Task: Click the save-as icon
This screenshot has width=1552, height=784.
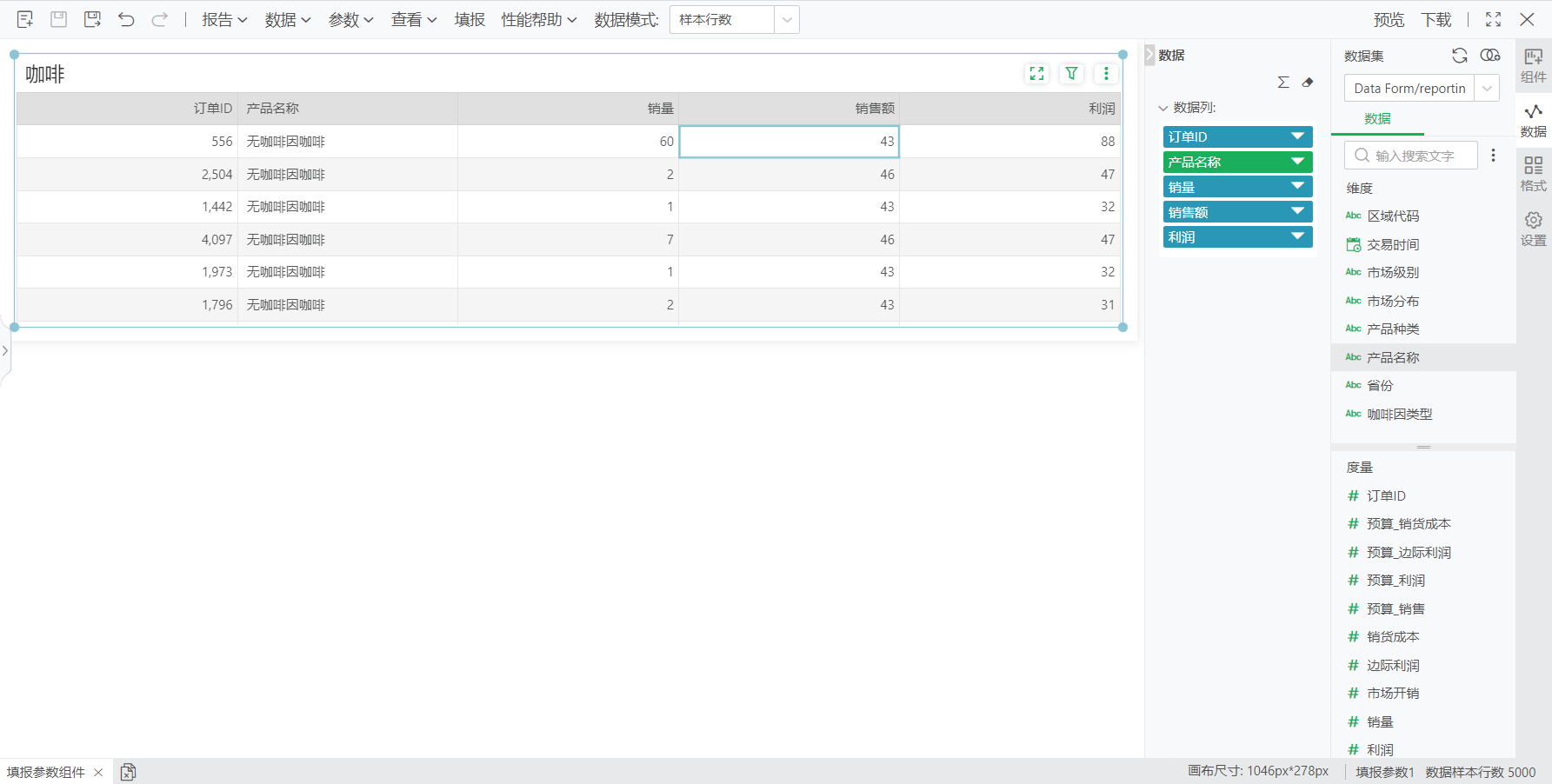Action: point(92,19)
